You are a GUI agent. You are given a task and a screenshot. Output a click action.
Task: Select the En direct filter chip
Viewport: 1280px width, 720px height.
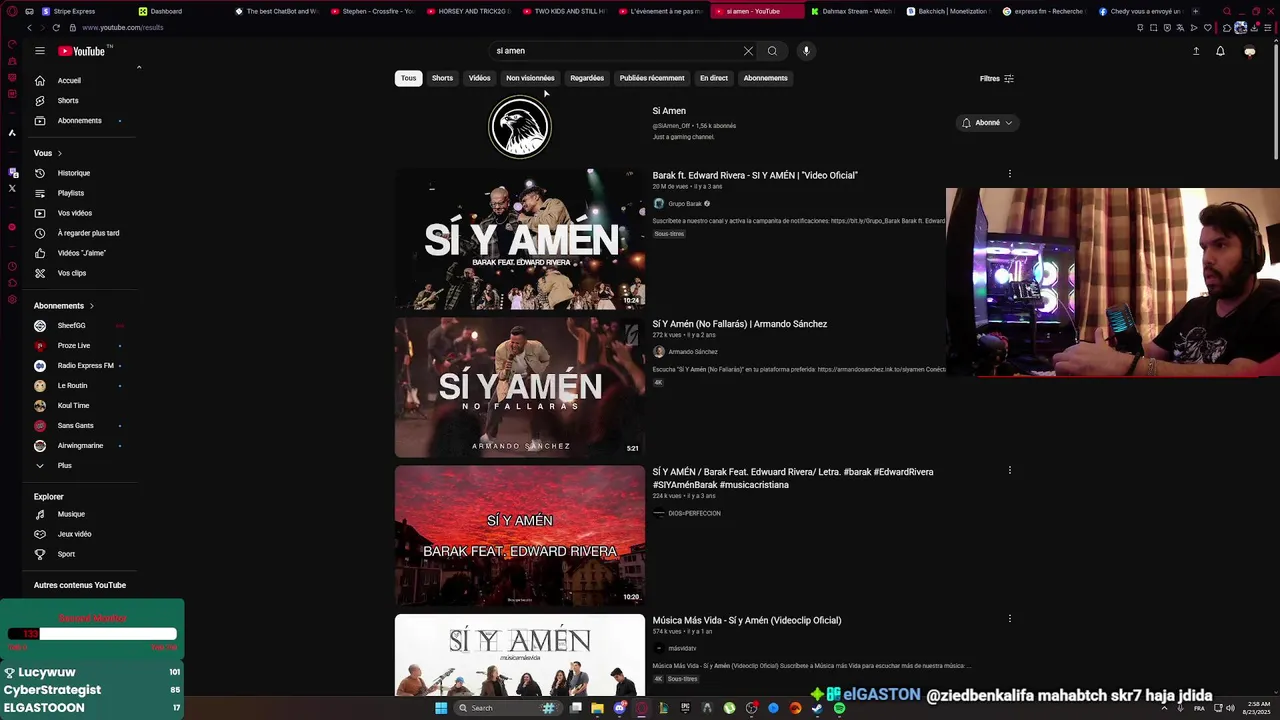pos(714,78)
